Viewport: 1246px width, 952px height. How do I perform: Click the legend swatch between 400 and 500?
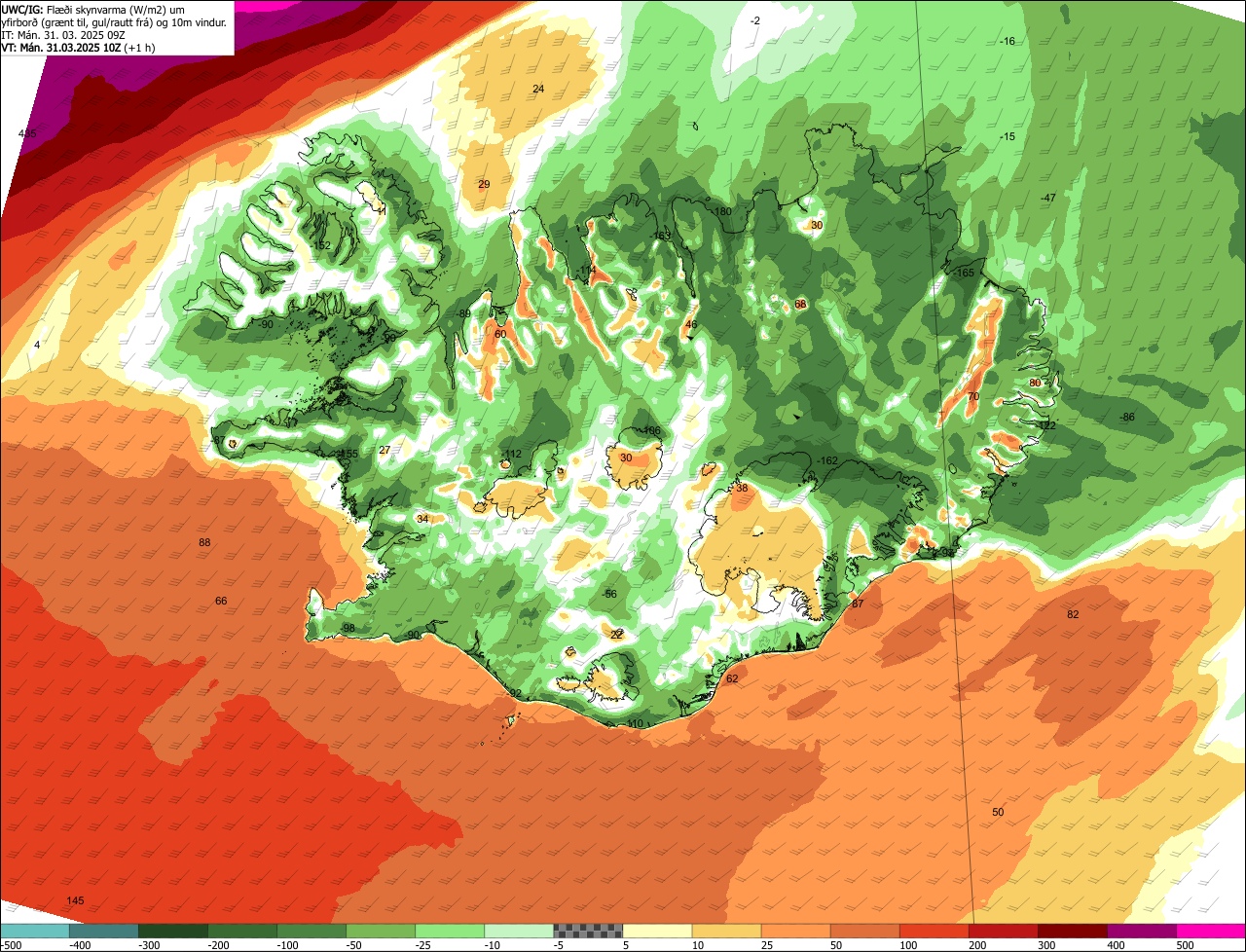pyautogui.click(x=1141, y=931)
